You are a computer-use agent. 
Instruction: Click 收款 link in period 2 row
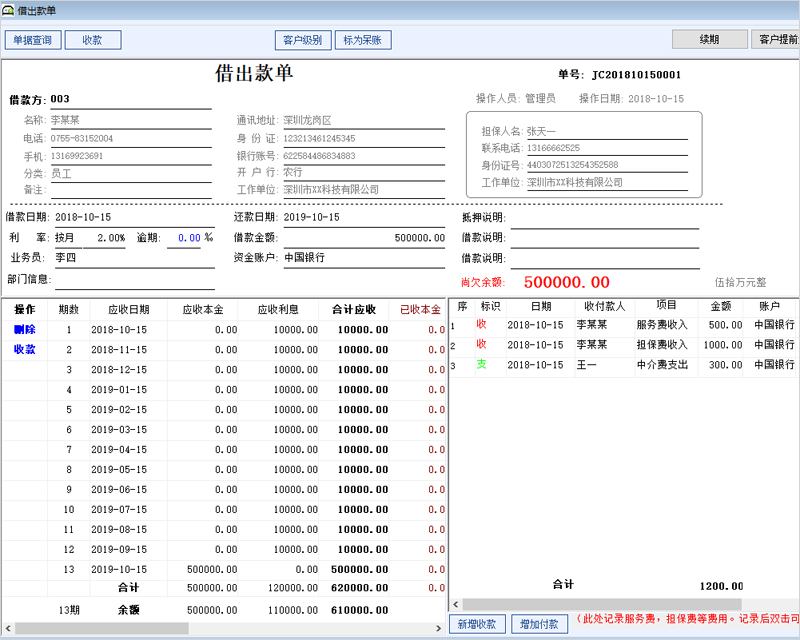pos(24,350)
